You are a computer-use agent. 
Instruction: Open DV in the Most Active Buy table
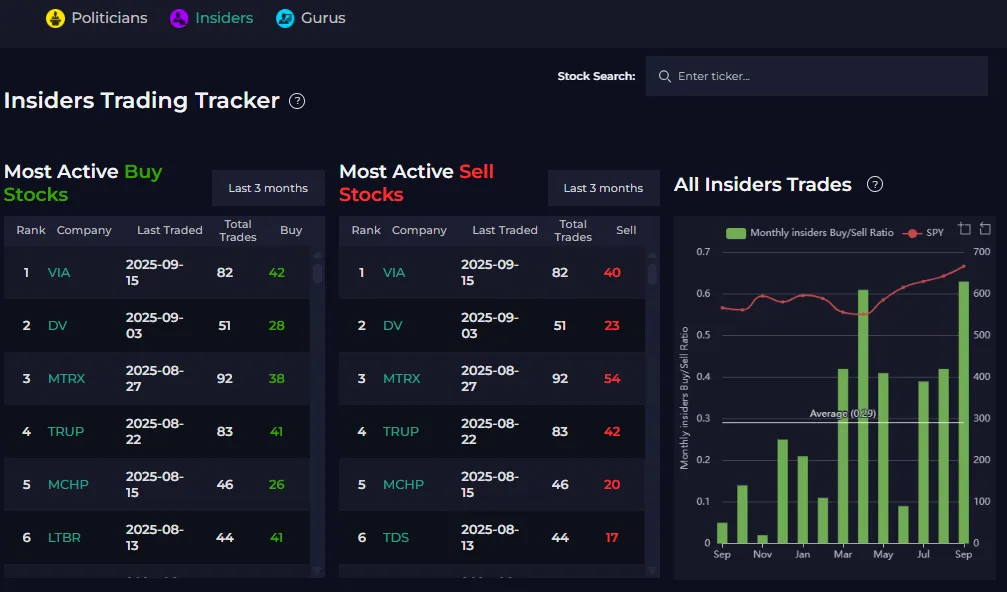pyautogui.click(x=57, y=326)
